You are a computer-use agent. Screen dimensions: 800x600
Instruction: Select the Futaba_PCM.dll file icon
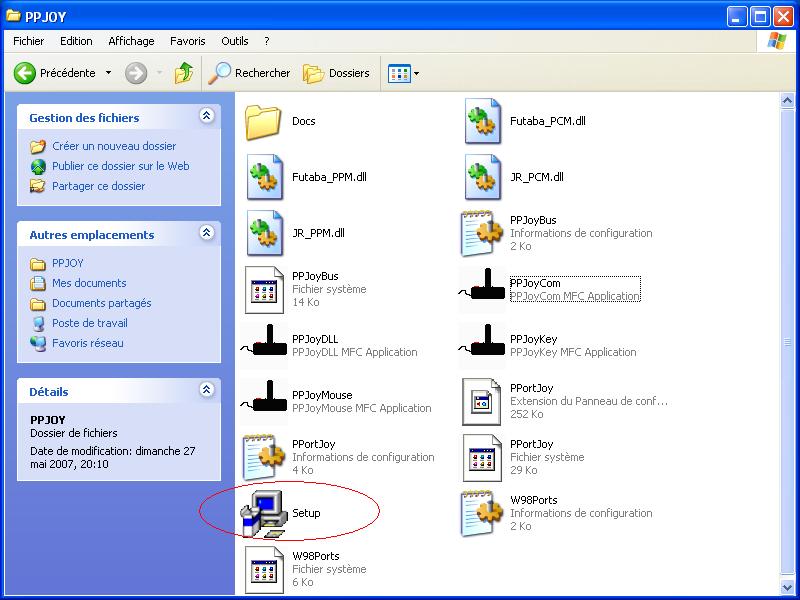pos(483,121)
